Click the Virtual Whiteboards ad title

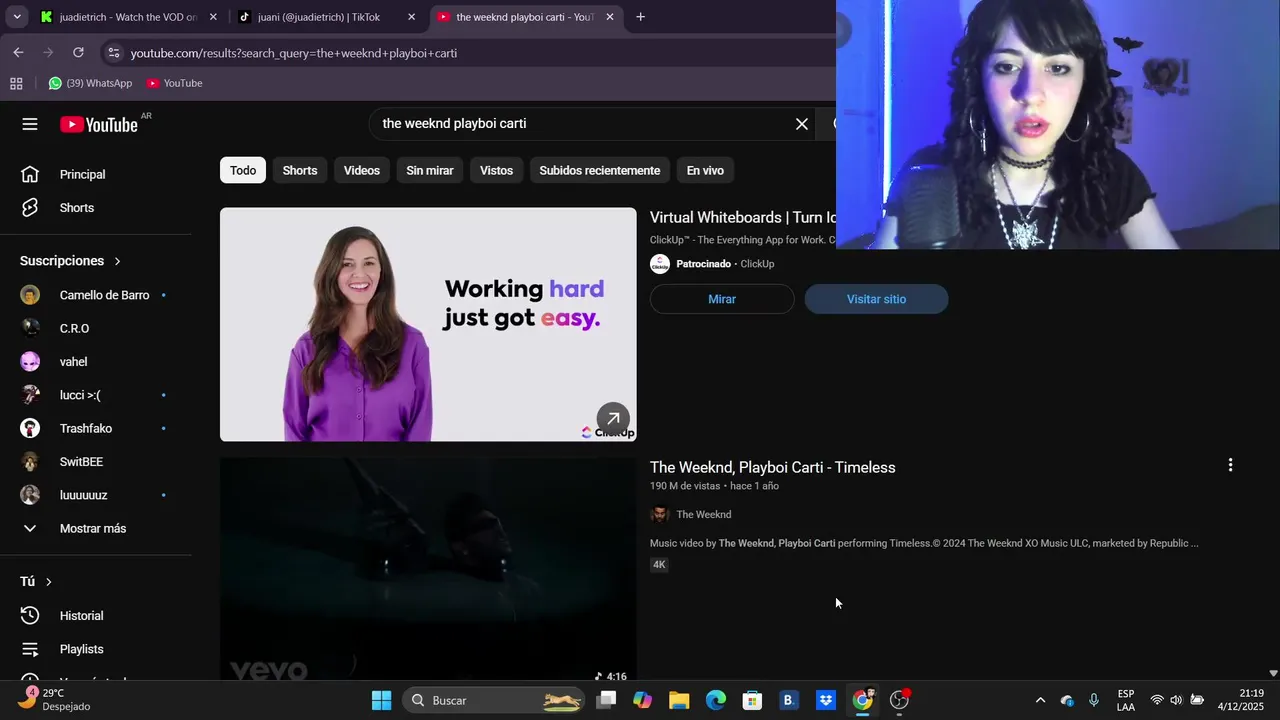click(x=743, y=217)
